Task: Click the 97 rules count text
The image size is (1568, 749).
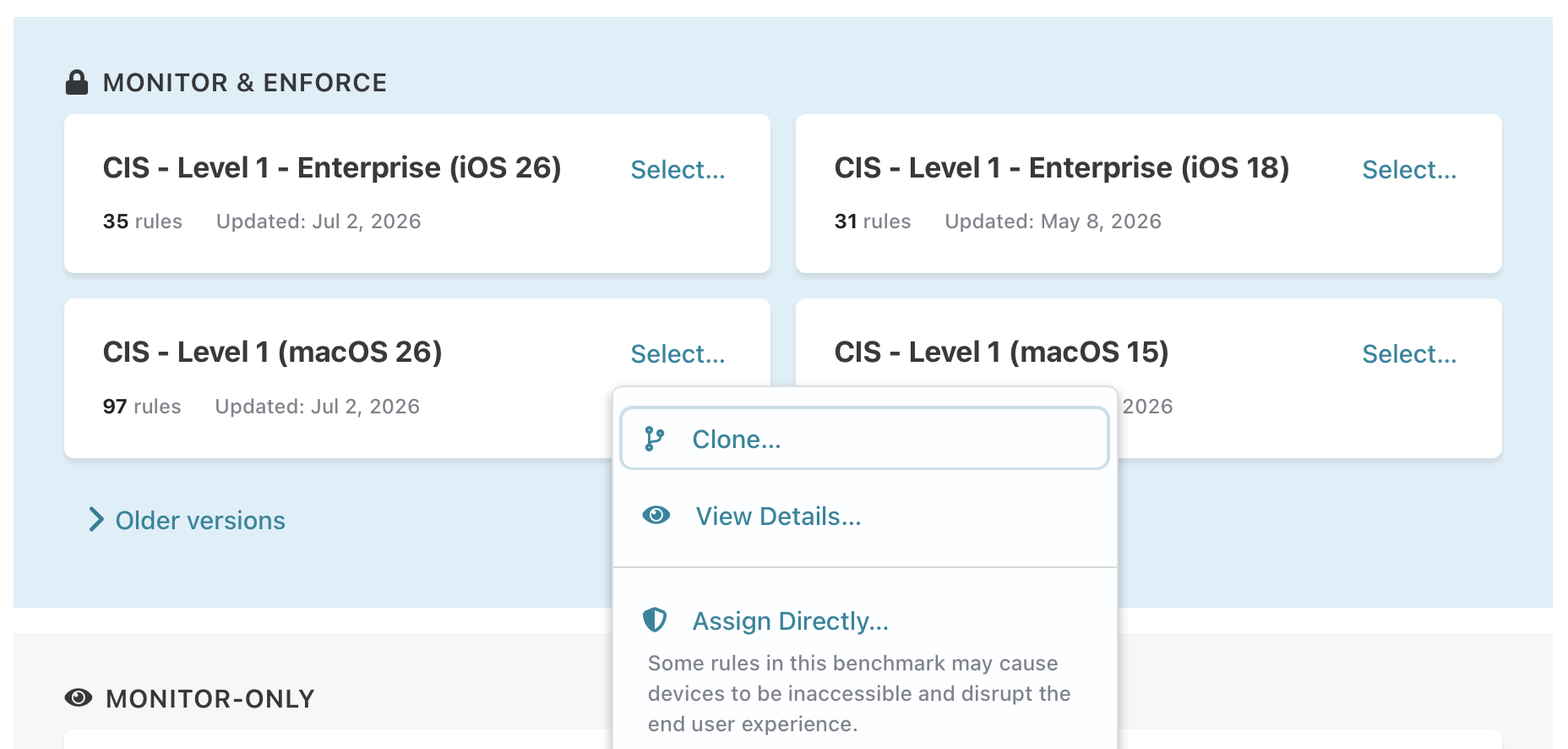Action: coord(142,407)
